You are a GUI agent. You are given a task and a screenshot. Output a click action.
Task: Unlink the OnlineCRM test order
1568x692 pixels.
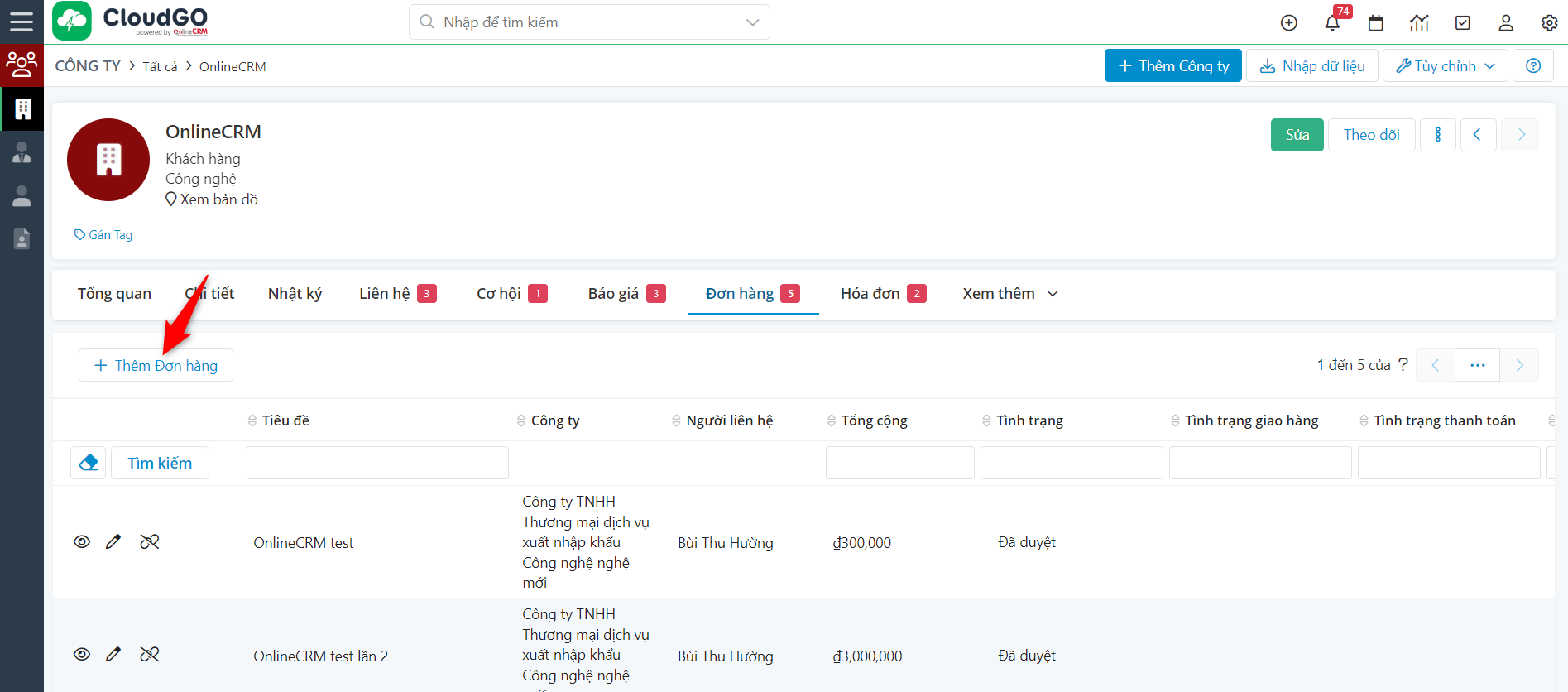pos(150,542)
